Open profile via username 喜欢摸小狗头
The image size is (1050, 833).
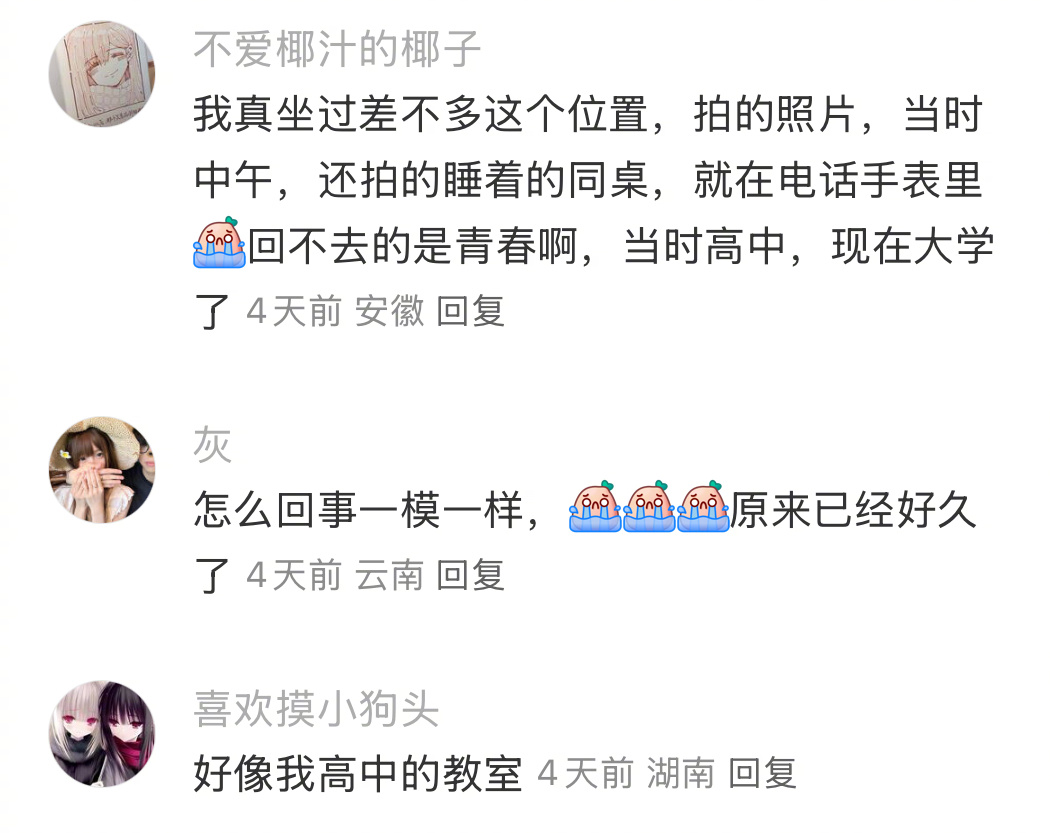(x=316, y=708)
